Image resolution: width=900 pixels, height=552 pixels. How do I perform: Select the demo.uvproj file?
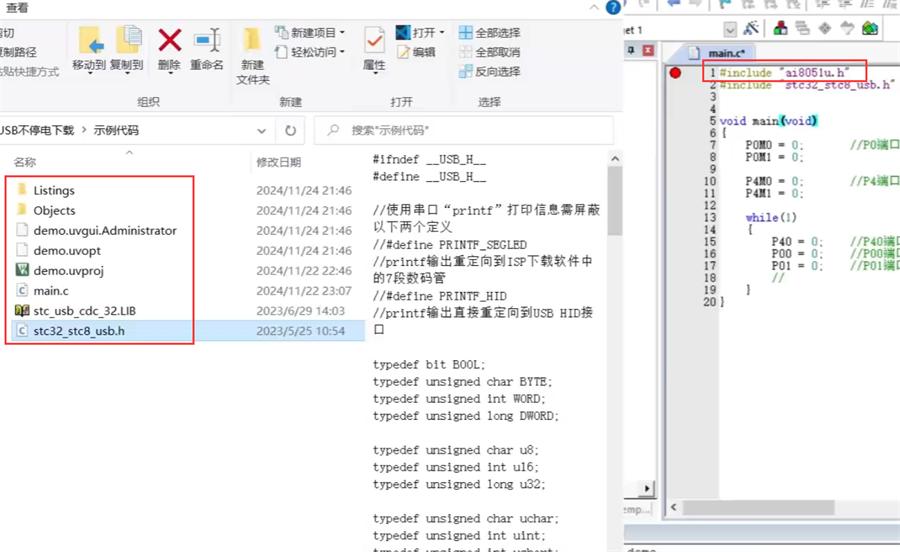coord(68,270)
